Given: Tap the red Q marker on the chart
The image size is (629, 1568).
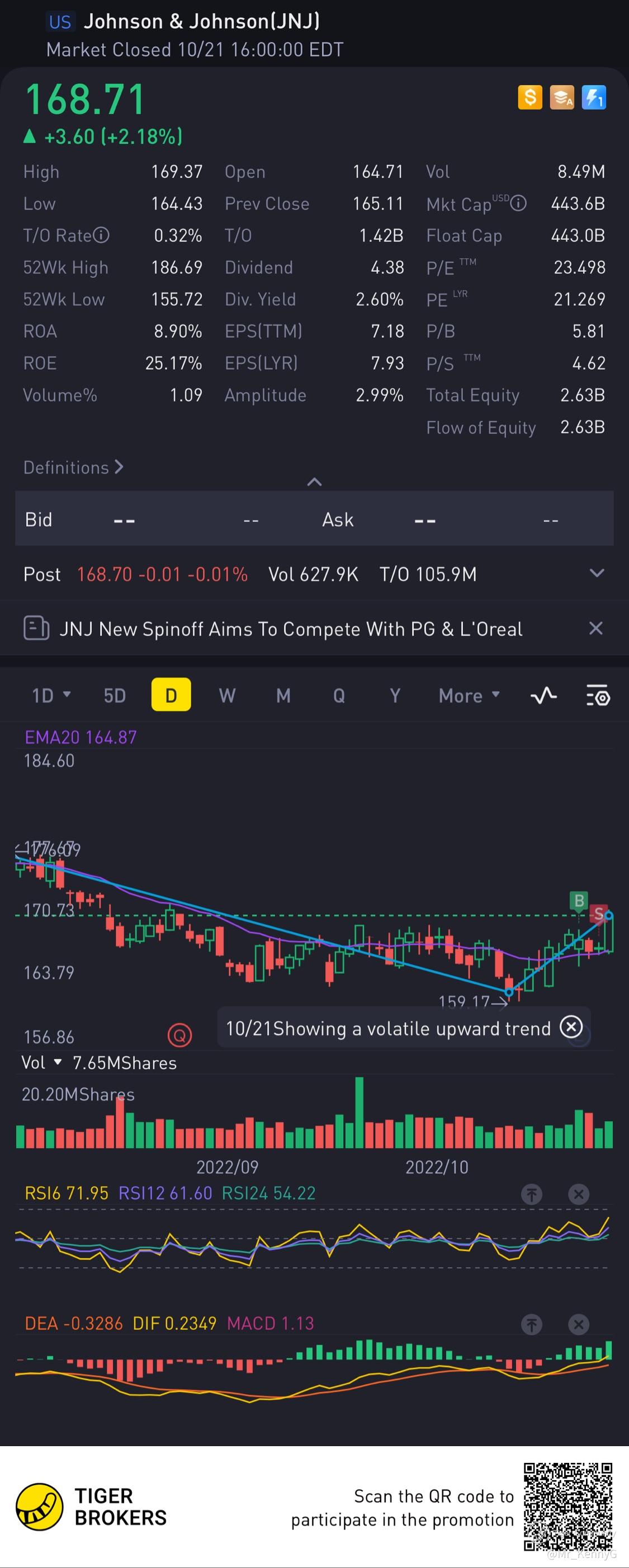Looking at the screenshot, I should tap(179, 1035).
